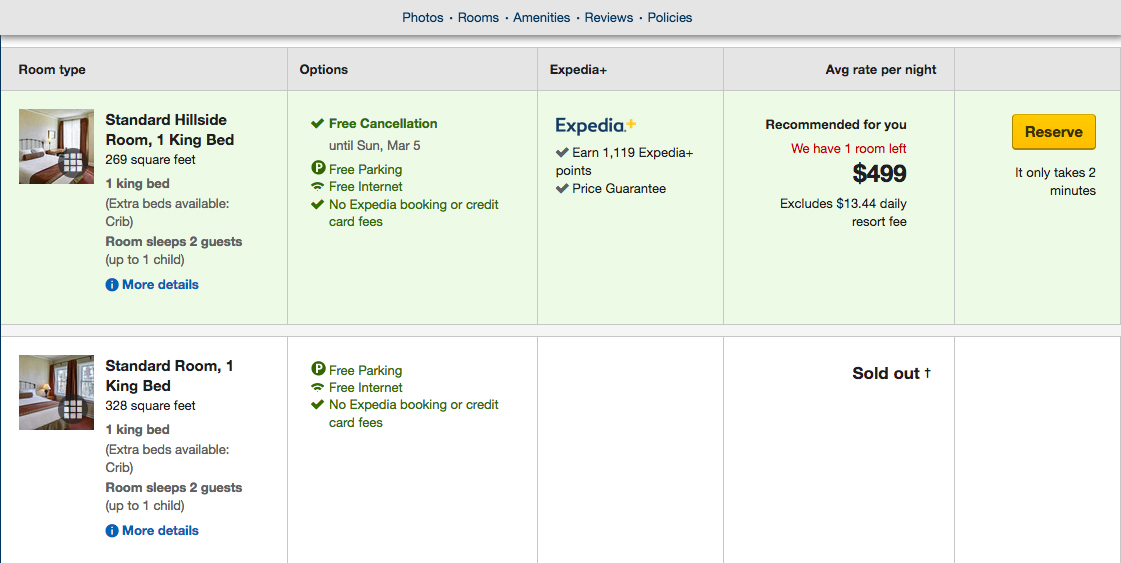The height and width of the screenshot is (563, 1121).
Task: Jump to the Rooms section
Action: [x=478, y=17]
